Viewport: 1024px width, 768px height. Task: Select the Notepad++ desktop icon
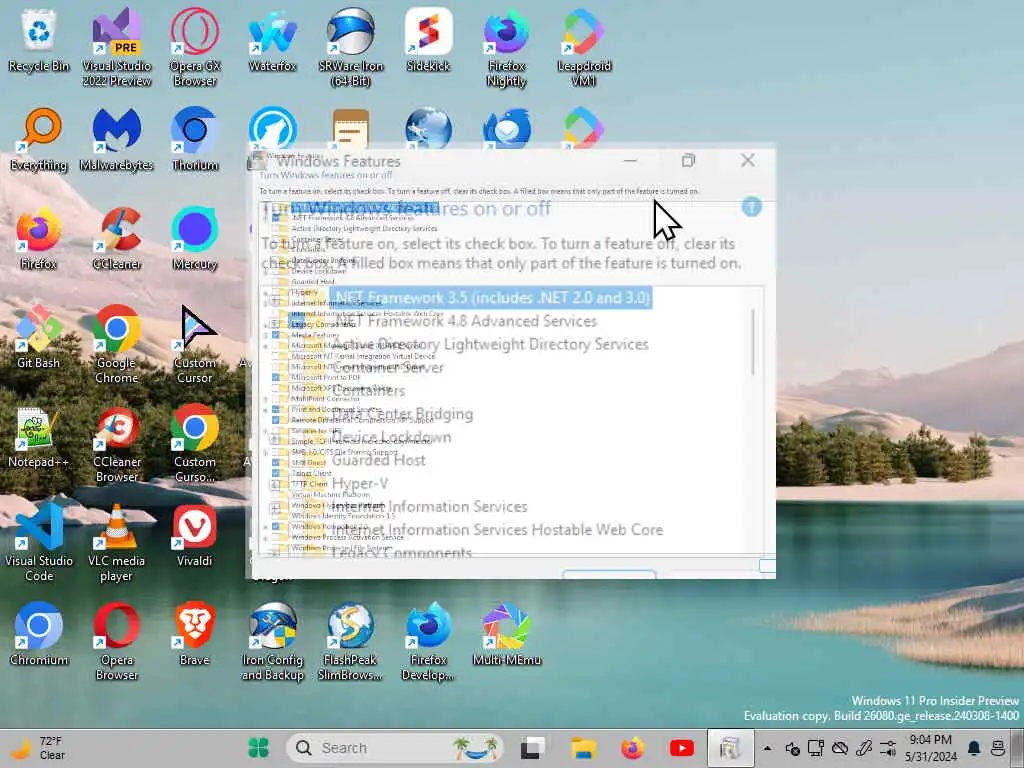(39, 437)
